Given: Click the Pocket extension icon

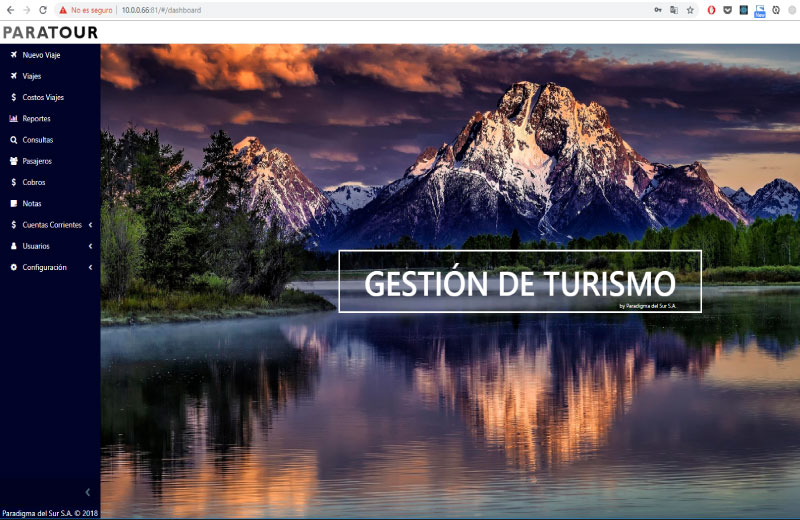Looking at the screenshot, I should point(727,10).
